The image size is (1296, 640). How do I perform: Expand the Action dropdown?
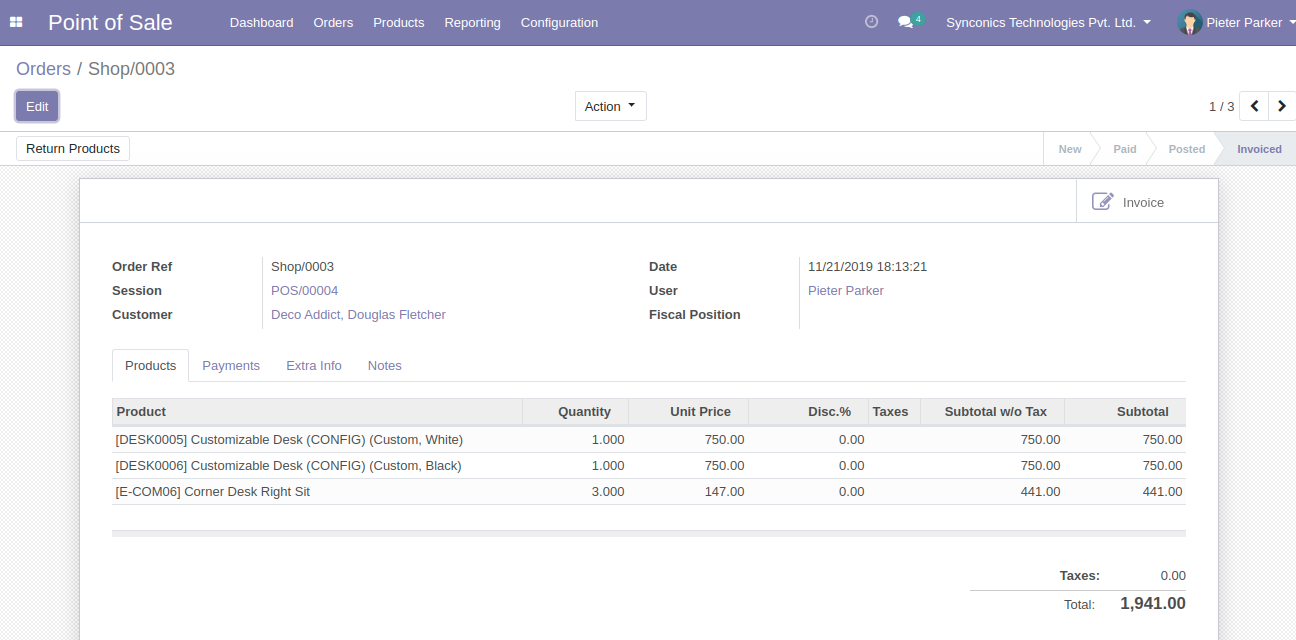(x=610, y=106)
